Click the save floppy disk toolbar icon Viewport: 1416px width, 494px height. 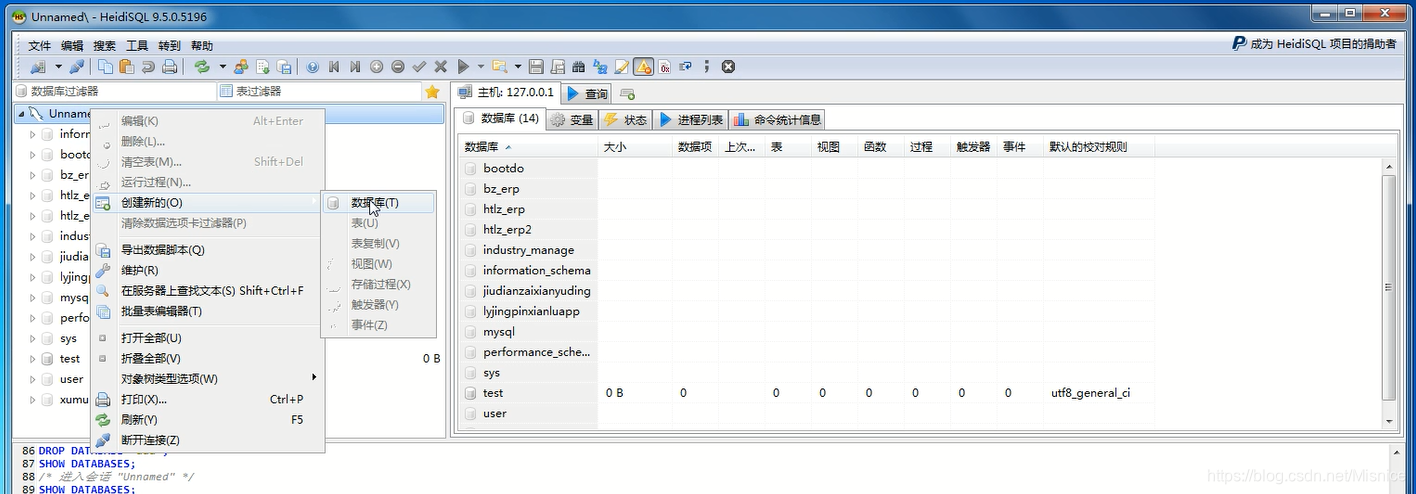(x=536, y=67)
